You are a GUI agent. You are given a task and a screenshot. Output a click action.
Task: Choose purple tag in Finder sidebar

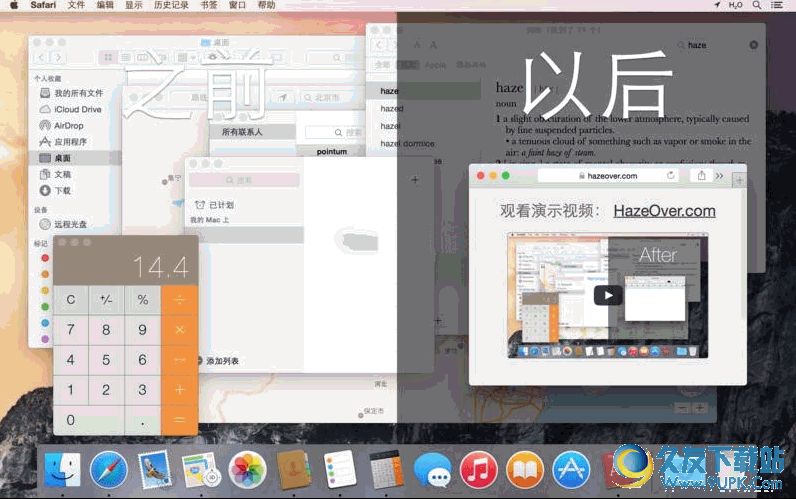point(45,339)
